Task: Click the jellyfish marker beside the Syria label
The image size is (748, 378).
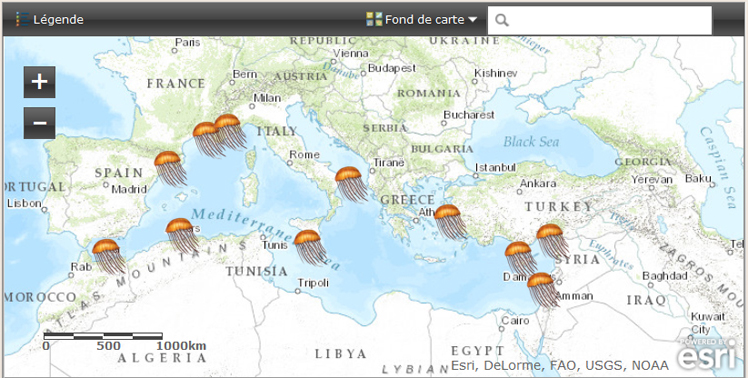Action: (x=552, y=242)
